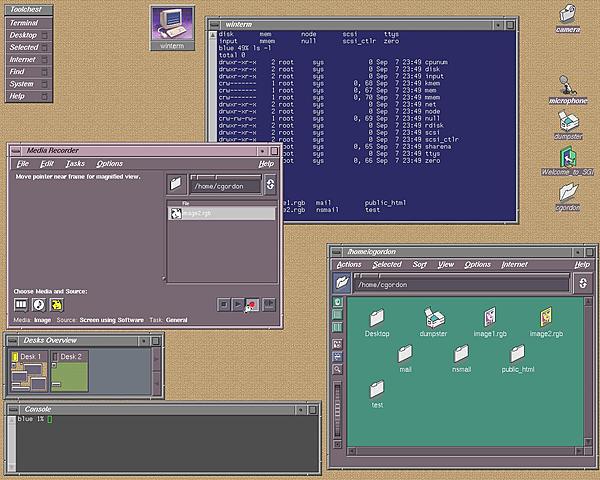Image resolution: width=600 pixels, height=480 pixels.
Task: Click the Desk 1 indicator in Desks Overview
Action: pos(15,357)
